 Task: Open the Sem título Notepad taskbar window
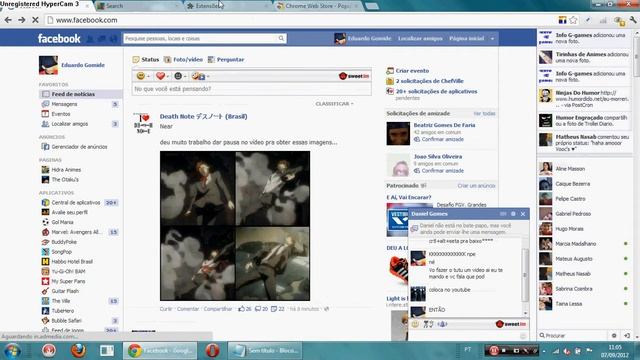(265, 350)
